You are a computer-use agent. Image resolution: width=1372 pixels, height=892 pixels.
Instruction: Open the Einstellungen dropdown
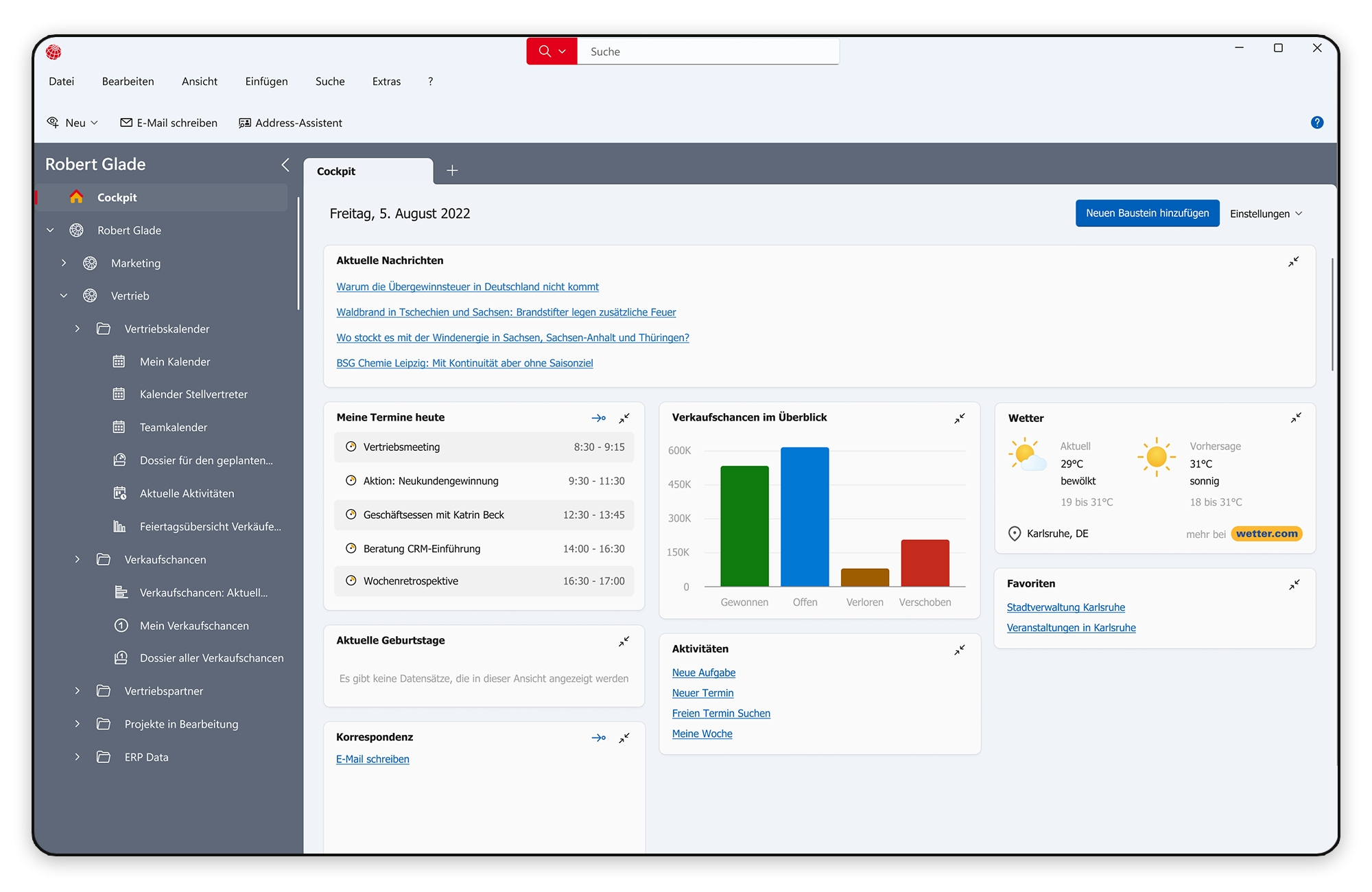1266,213
